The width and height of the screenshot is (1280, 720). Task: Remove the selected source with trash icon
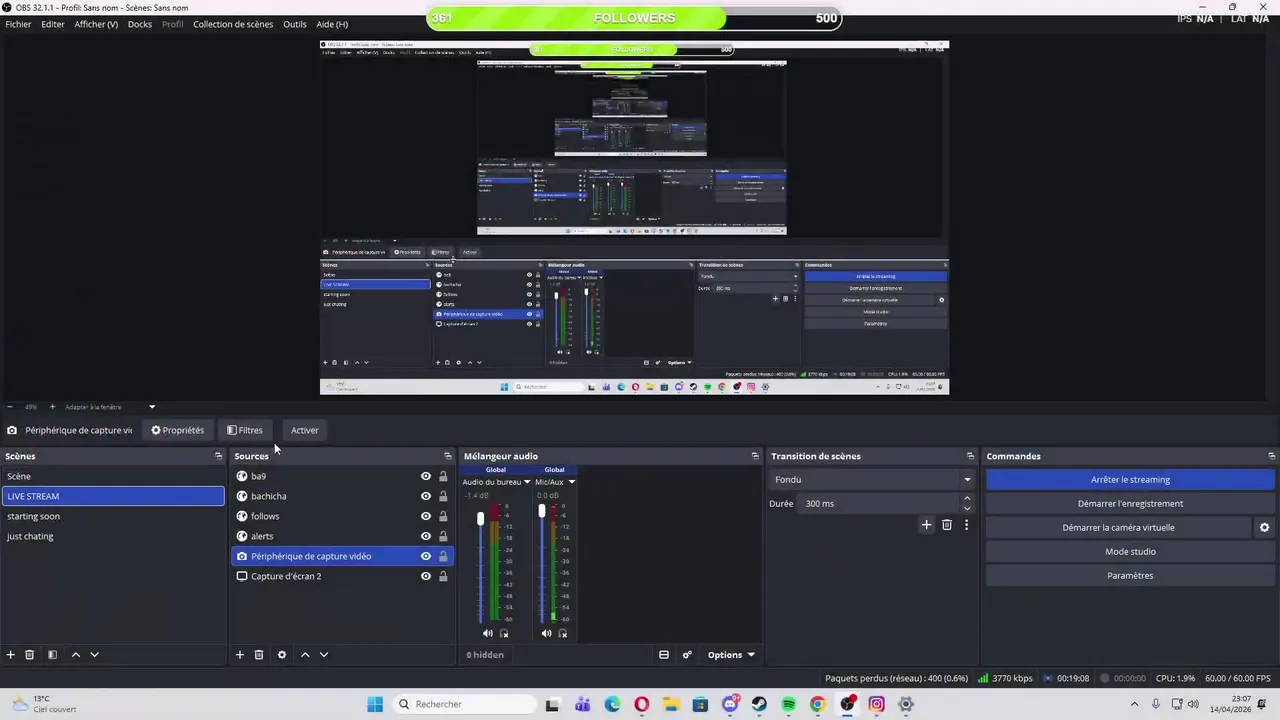[x=259, y=655]
